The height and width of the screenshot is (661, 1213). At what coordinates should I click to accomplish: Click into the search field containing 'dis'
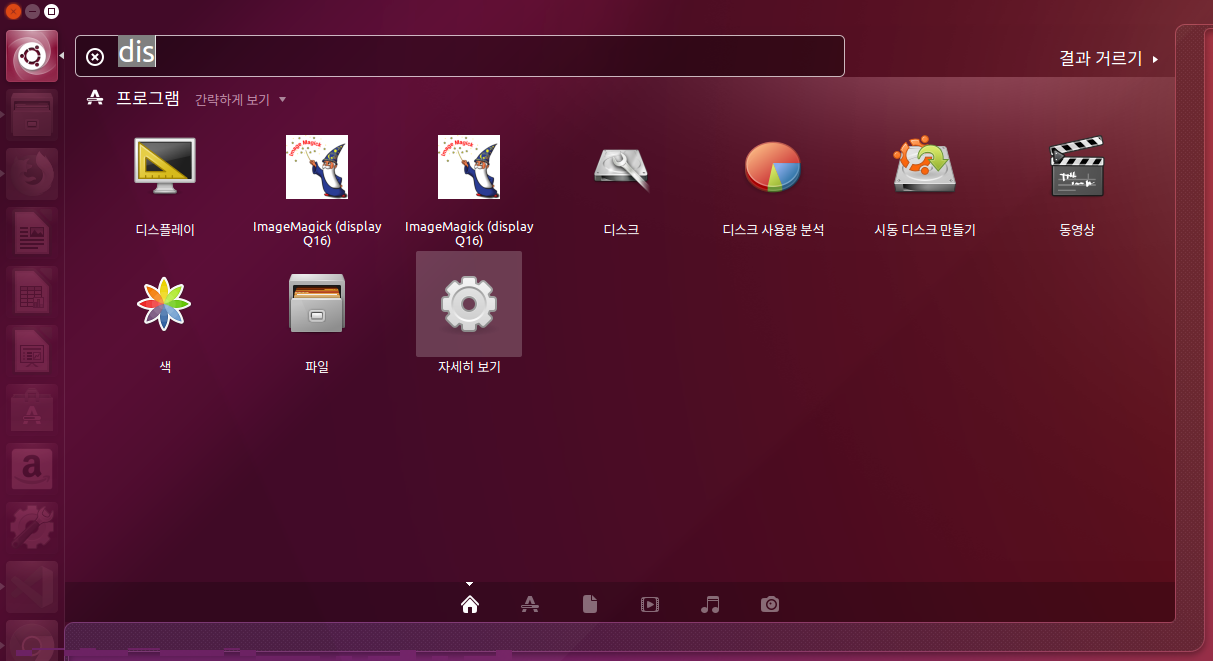tap(460, 56)
